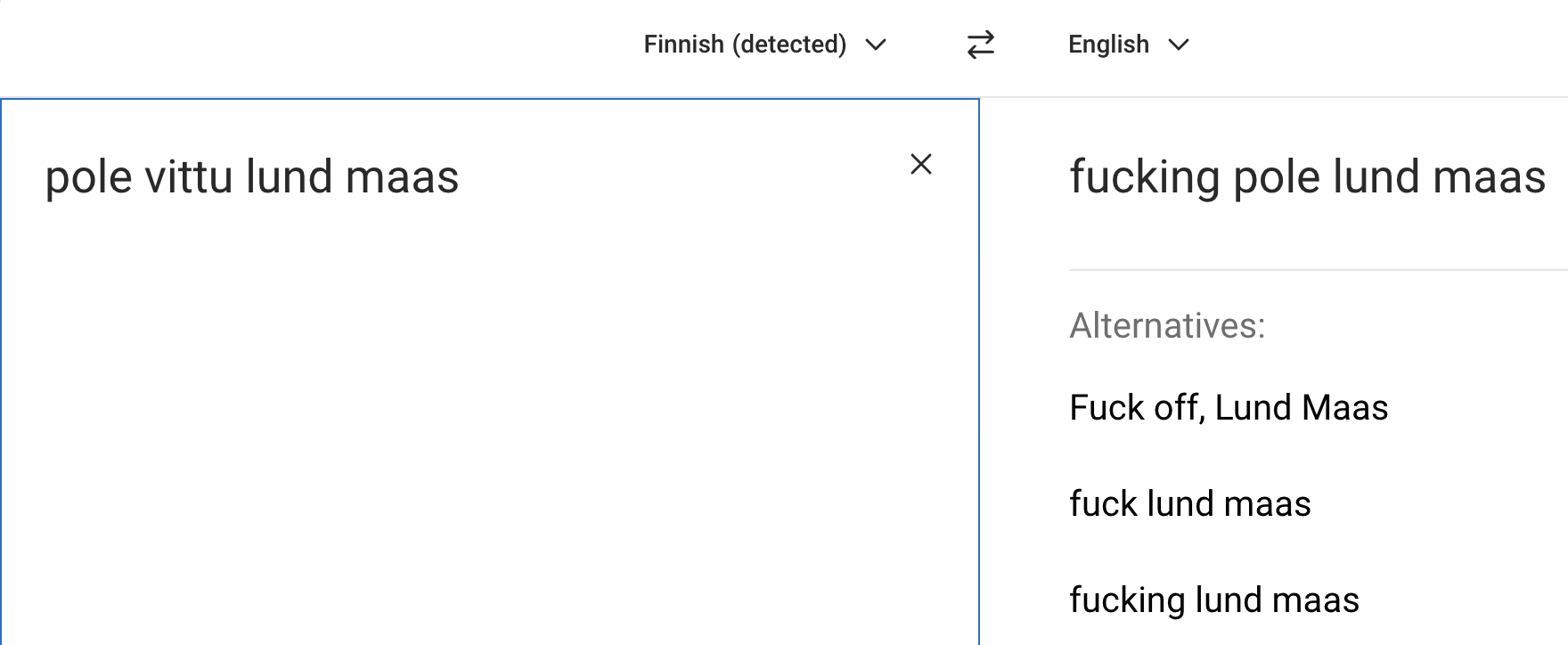Click "fucking" in the main translation result
The image size is (1568, 645).
pyautogui.click(x=1144, y=176)
